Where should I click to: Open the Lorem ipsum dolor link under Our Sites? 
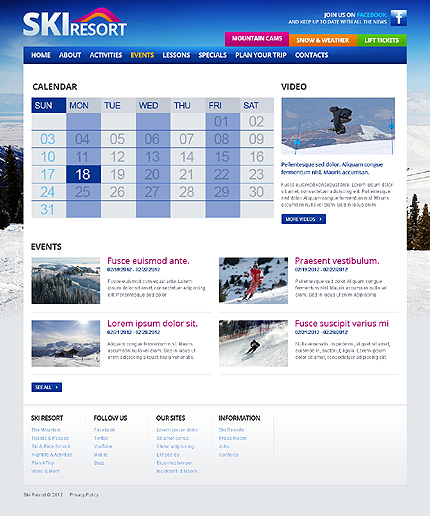(177, 430)
